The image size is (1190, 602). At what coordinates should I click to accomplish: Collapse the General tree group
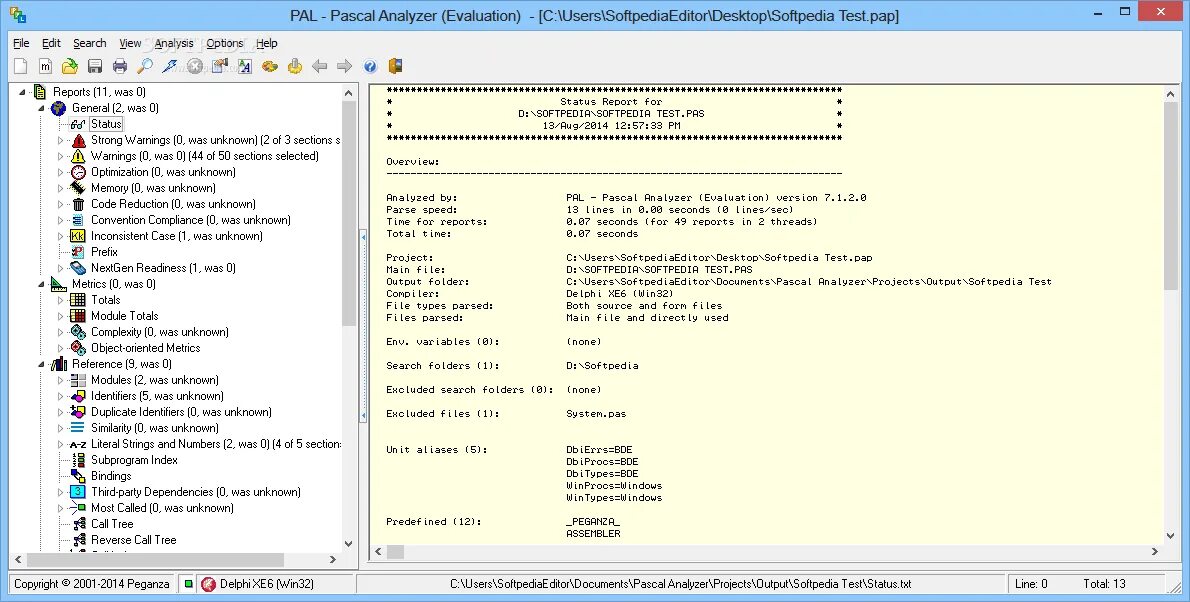click(x=41, y=109)
